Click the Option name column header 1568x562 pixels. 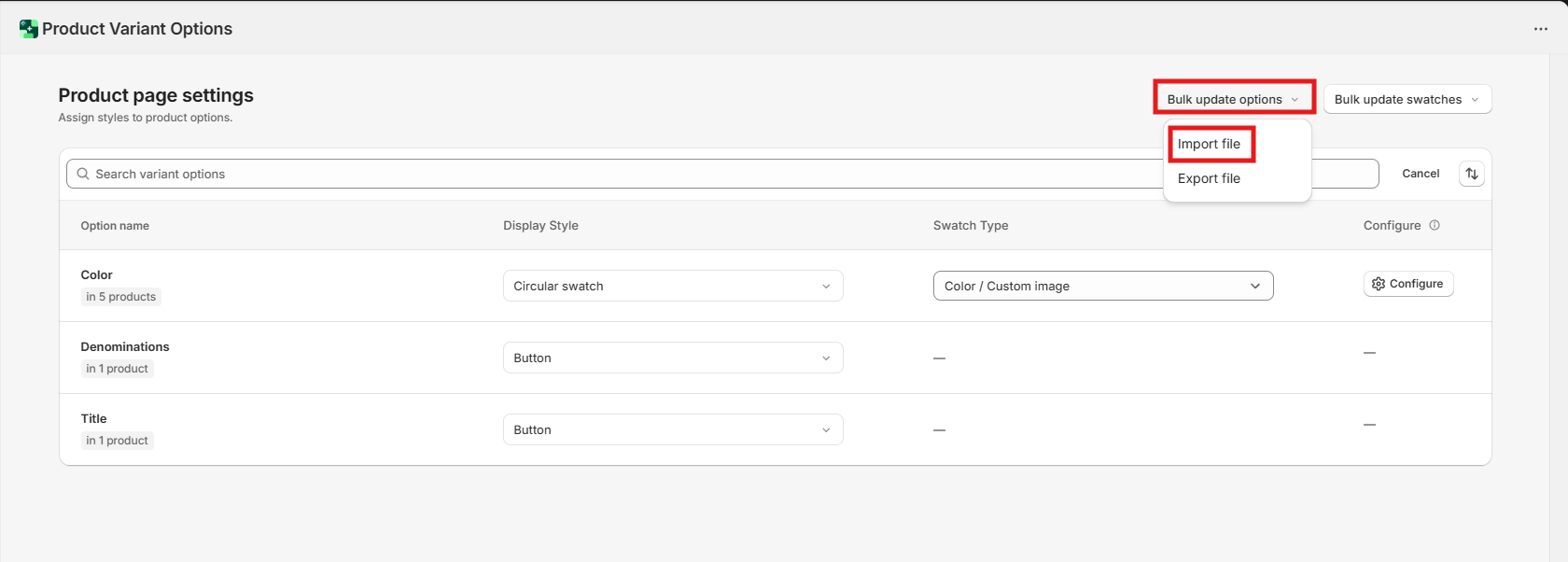[x=115, y=226]
